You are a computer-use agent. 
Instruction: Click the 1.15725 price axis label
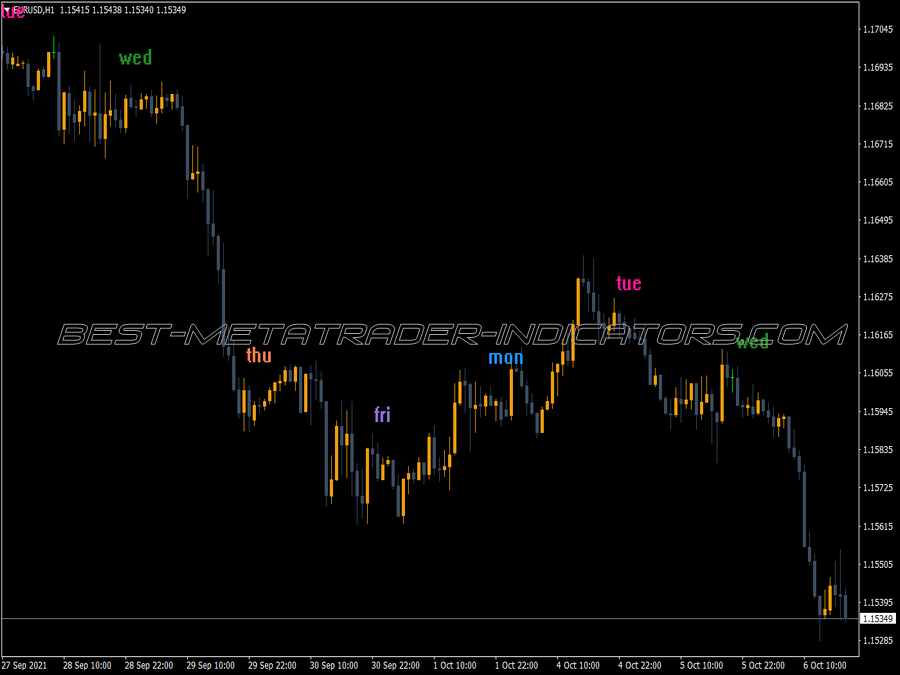tap(878, 488)
